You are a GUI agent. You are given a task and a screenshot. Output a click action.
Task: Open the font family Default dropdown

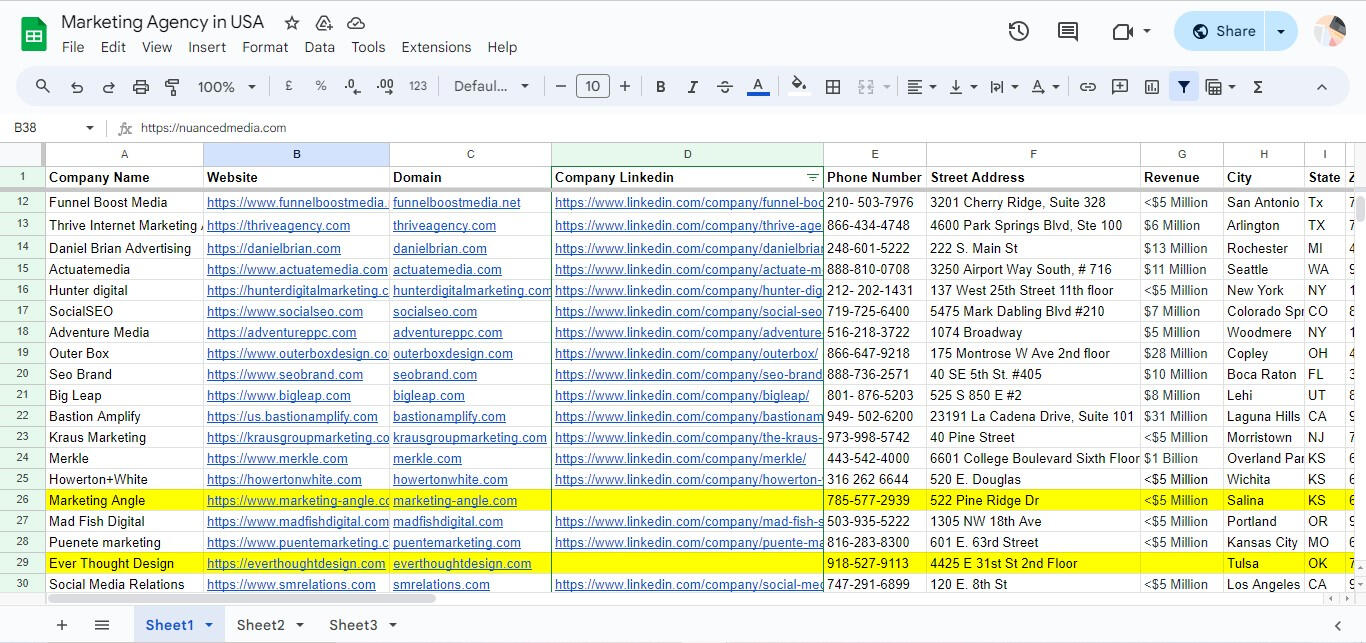491,87
